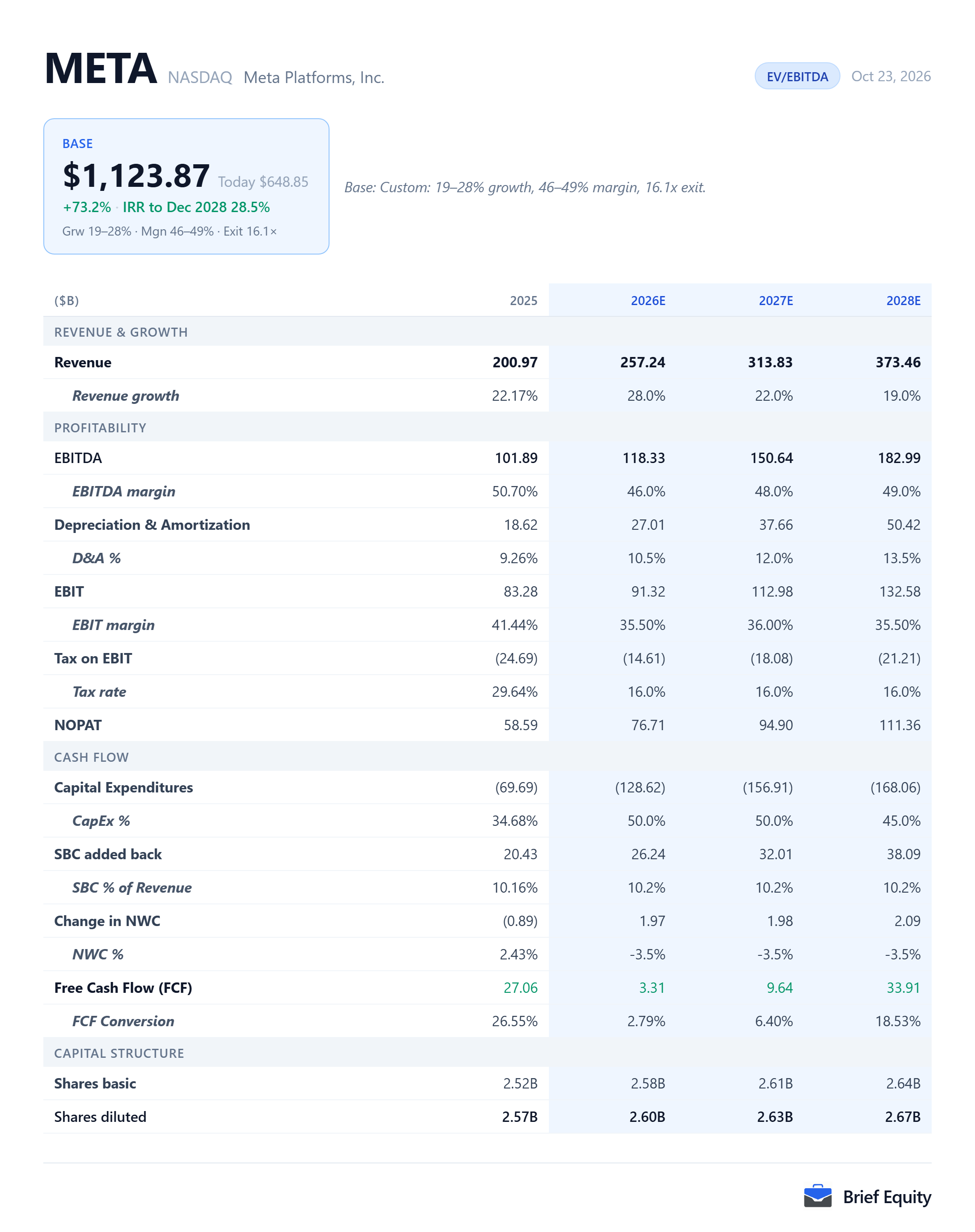Click 2026E revenue growth 28.0%
This screenshot has height=1232, width=975.
646,396
